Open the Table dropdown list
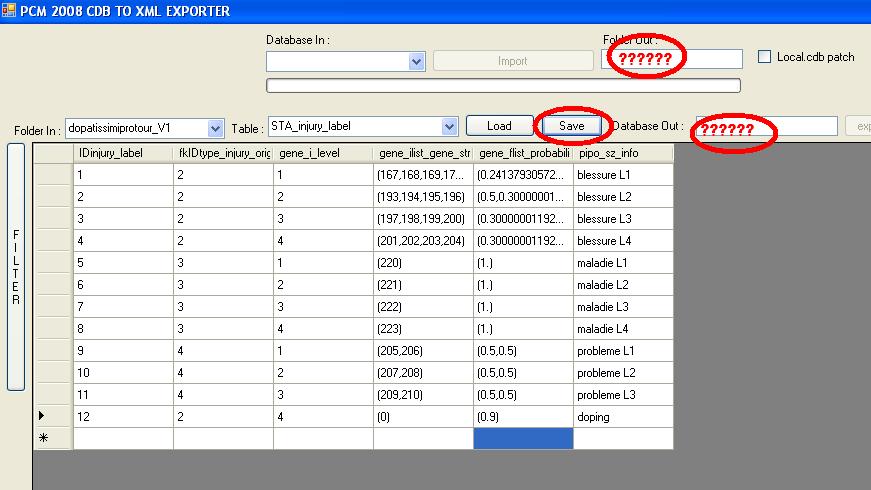Image resolution: width=871 pixels, height=490 pixels. click(x=449, y=127)
